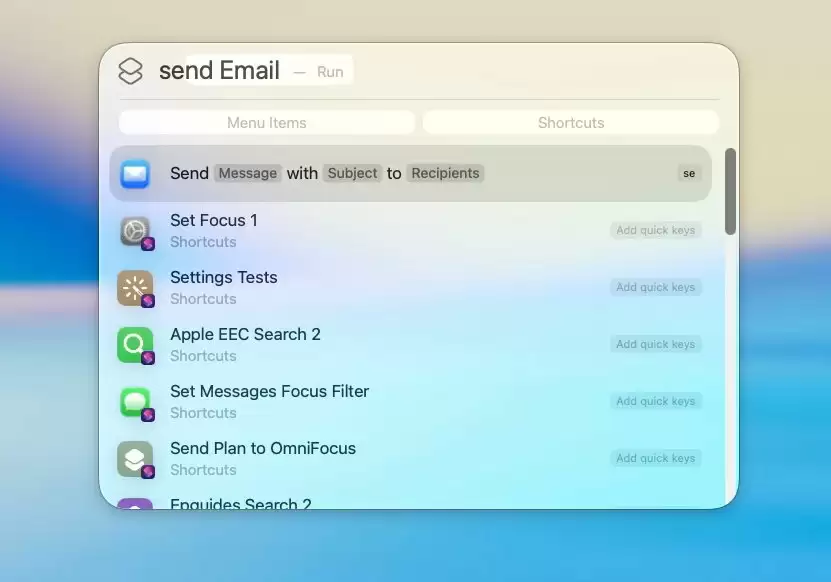Screen dimensions: 831x582
Task: Click the Message parameter token
Action: point(247,172)
